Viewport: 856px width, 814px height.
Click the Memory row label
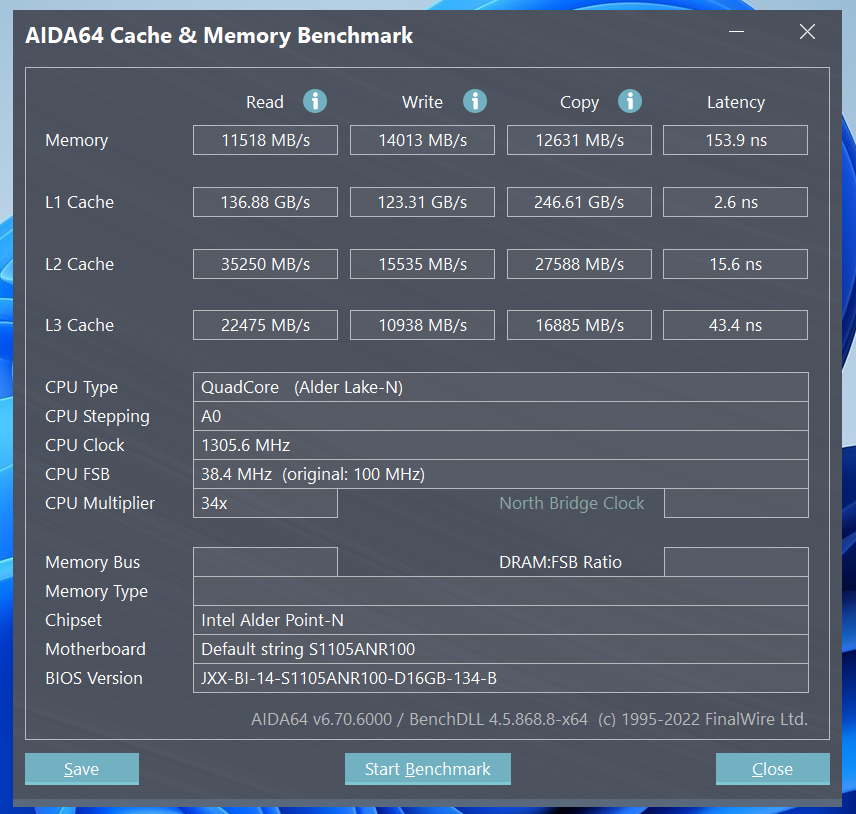click(x=76, y=141)
